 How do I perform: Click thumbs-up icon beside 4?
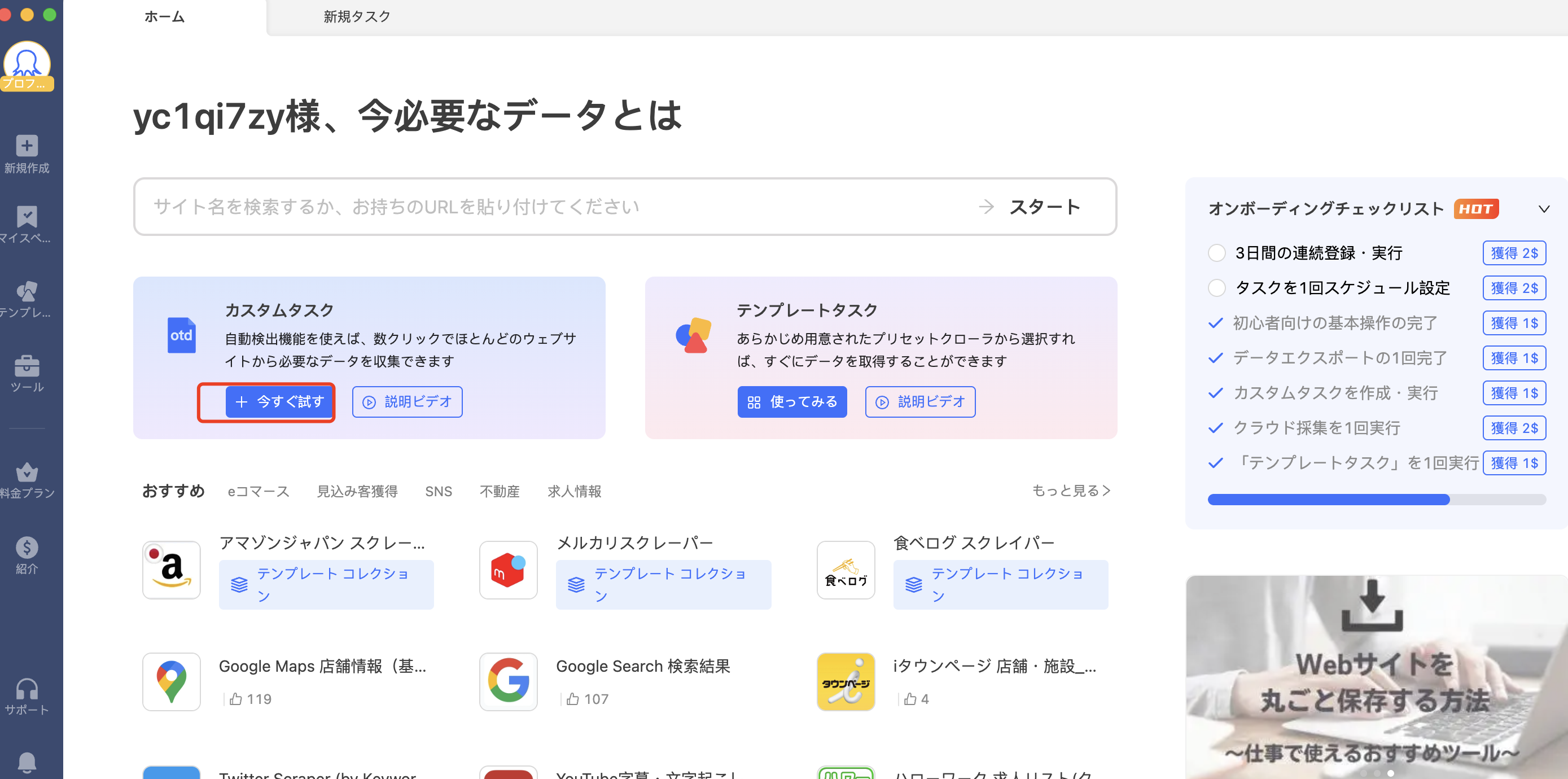pos(910,699)
